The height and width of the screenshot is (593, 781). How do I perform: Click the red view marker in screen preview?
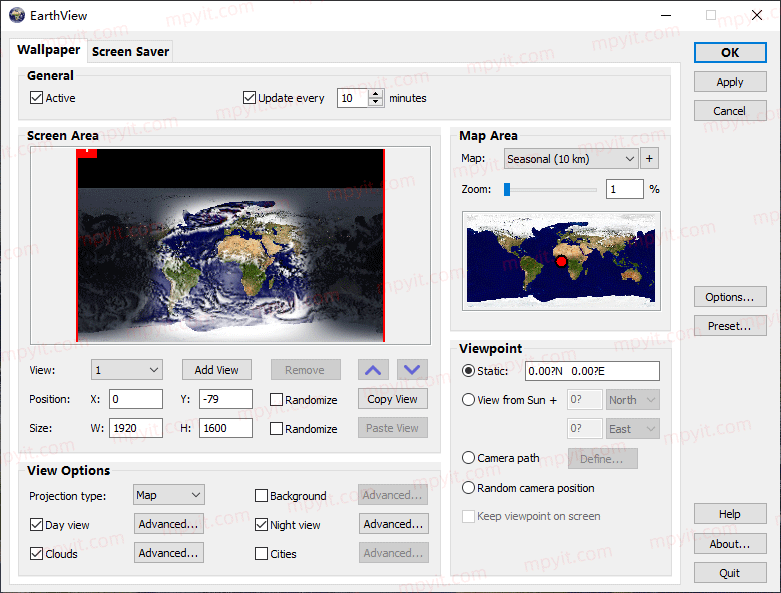pyautogui.click(x=87, y=153)
